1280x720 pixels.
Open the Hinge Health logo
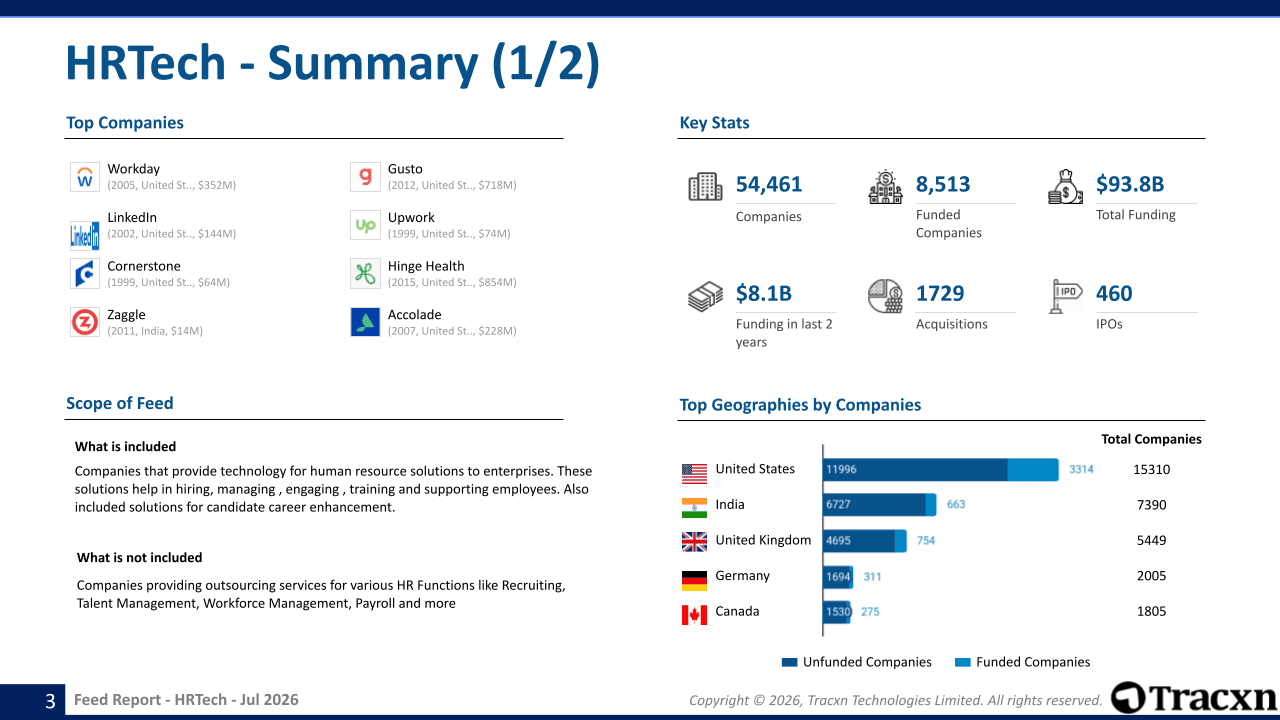365,274
